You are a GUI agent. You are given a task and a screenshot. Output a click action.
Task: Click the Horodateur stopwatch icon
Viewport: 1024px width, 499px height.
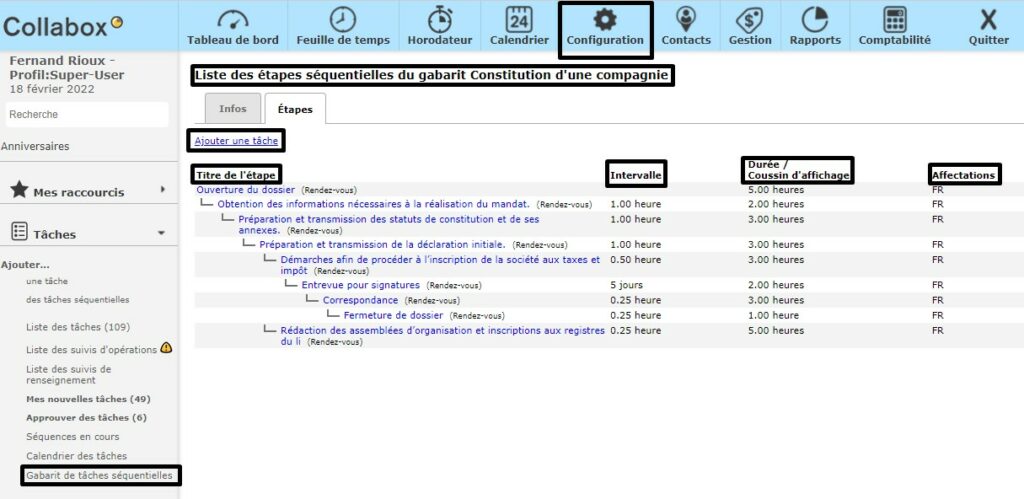pos(439,19)
